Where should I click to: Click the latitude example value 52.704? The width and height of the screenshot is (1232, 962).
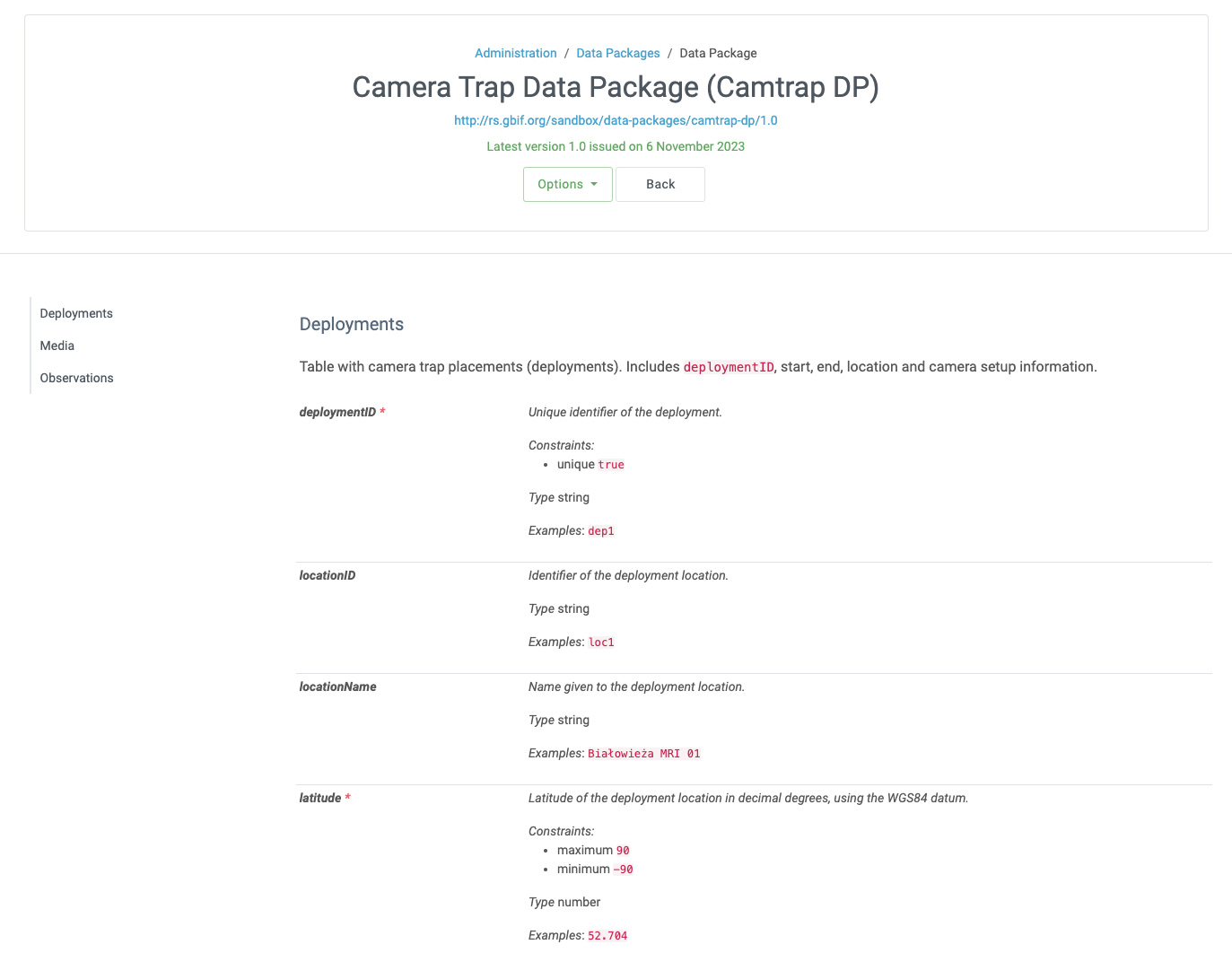607,935
